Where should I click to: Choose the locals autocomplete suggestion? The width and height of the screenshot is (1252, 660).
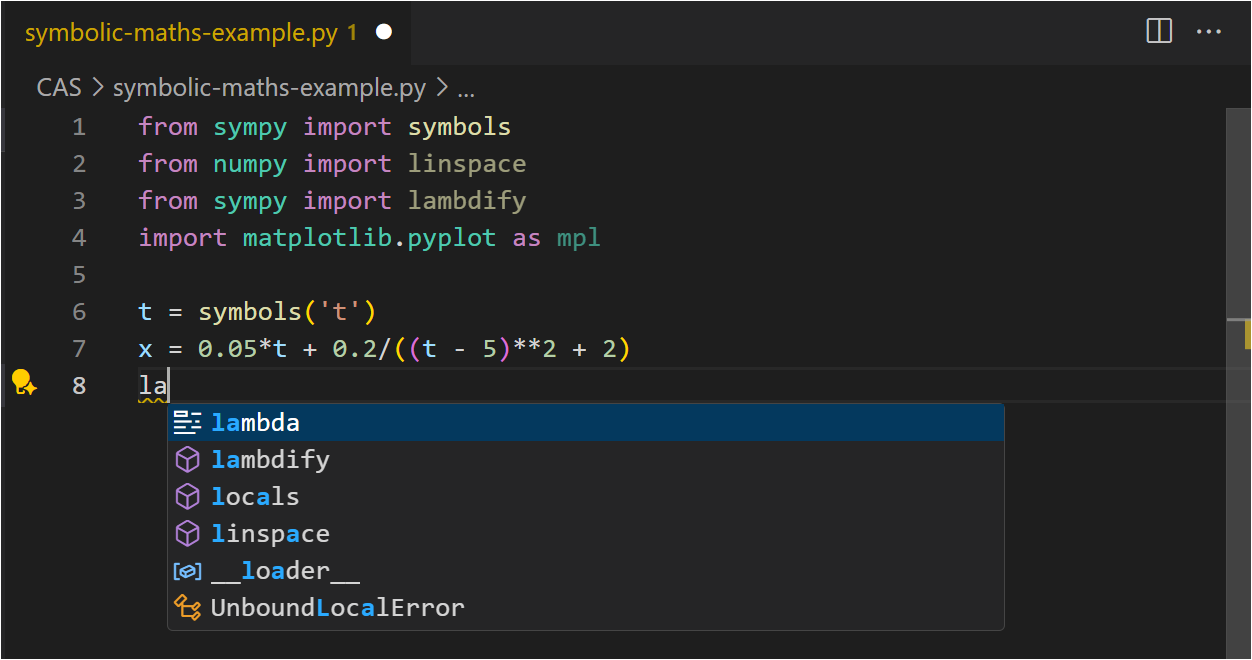(586, 497)
